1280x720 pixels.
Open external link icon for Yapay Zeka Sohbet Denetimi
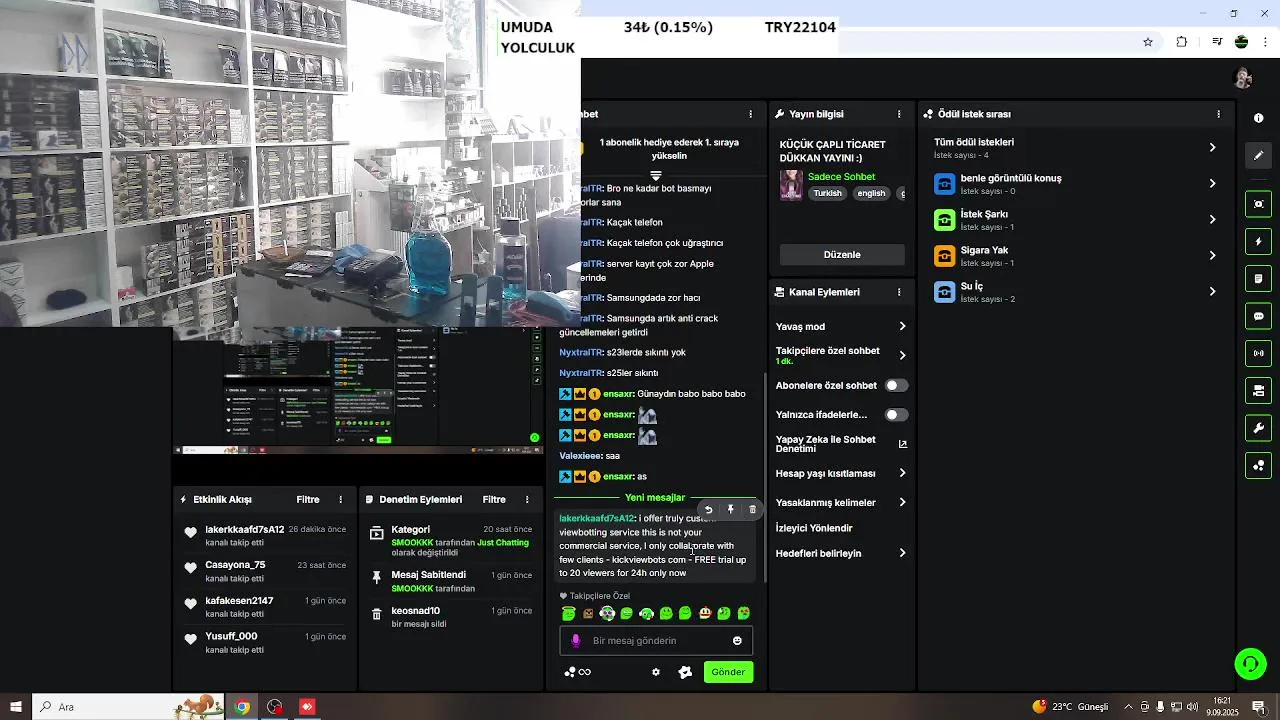tap(903, 444)
